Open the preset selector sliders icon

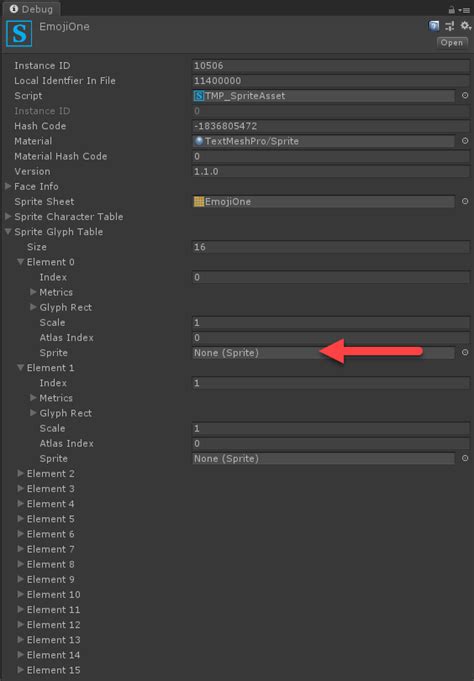(x=450, y=26)
